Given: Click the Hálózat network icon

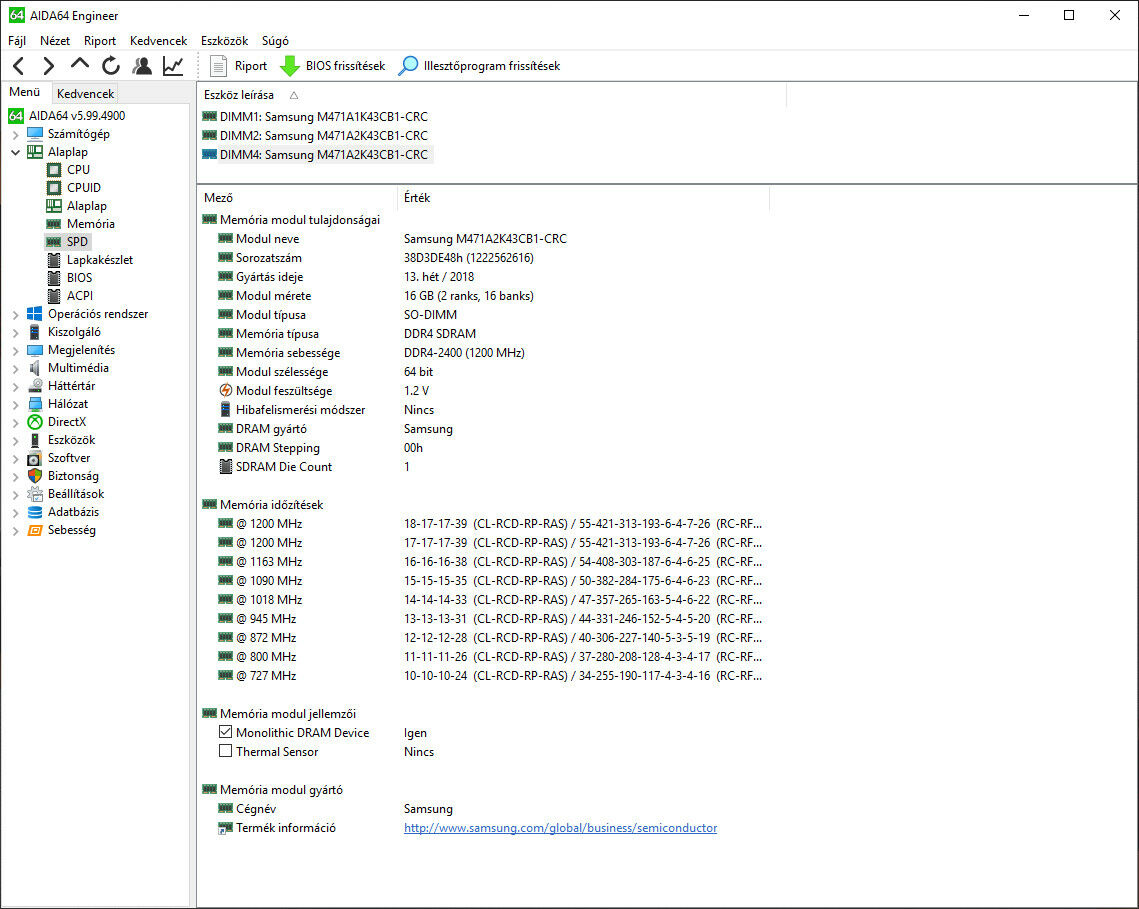Looking at the screenshot, I should [34, 404].
